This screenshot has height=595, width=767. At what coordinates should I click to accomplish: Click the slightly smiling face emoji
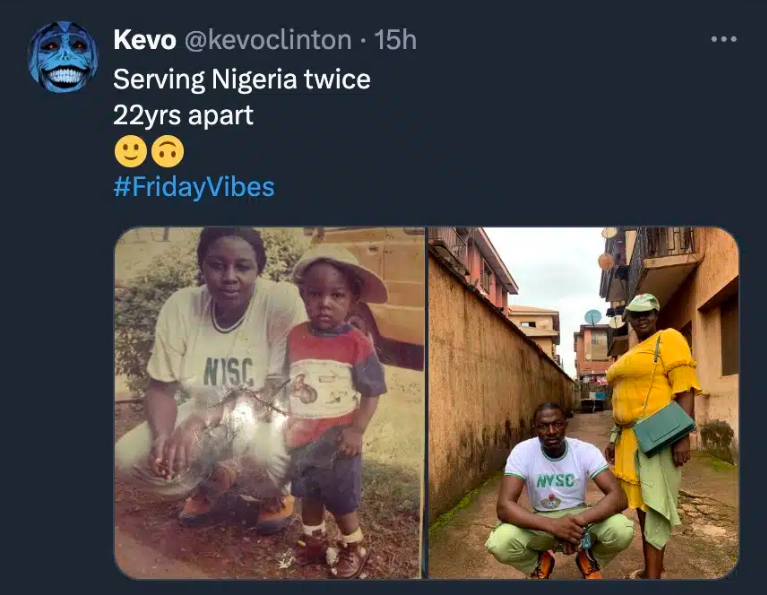130,152
